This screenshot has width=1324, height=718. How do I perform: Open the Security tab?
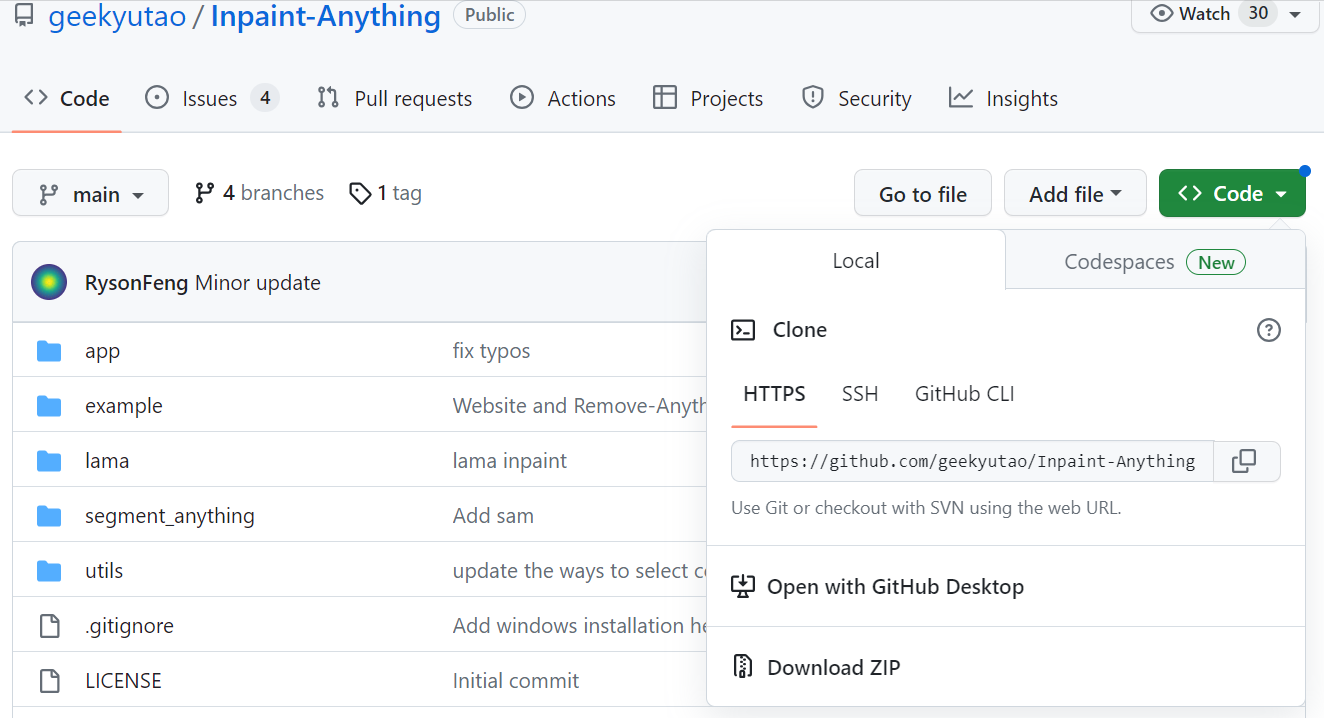857,98
